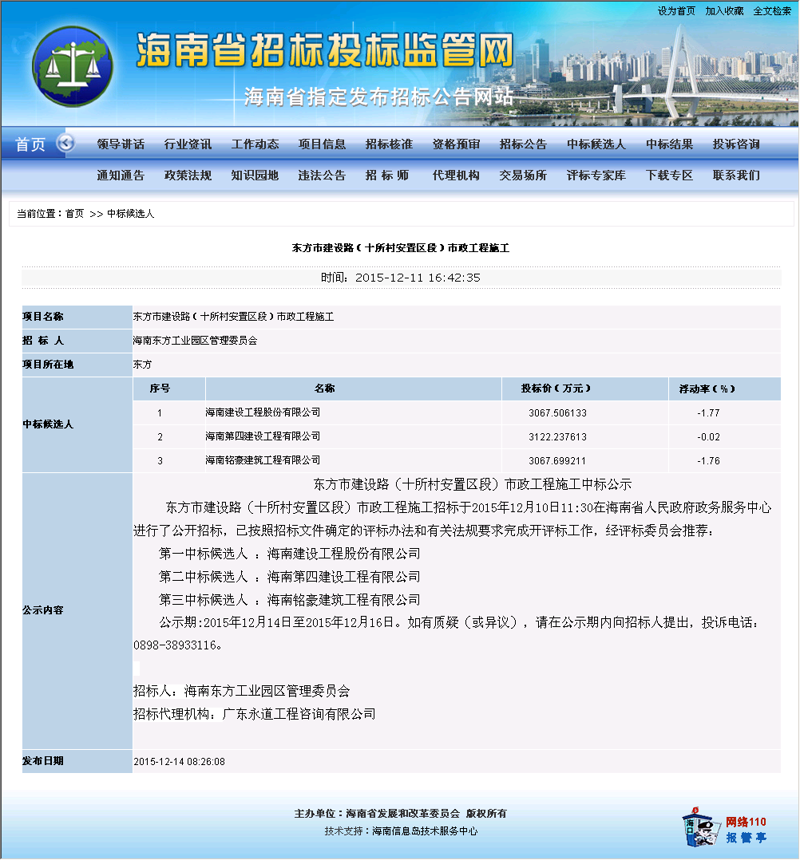Click the 投标价（万元）column header
800x860 pixels.
pos(556,388)
